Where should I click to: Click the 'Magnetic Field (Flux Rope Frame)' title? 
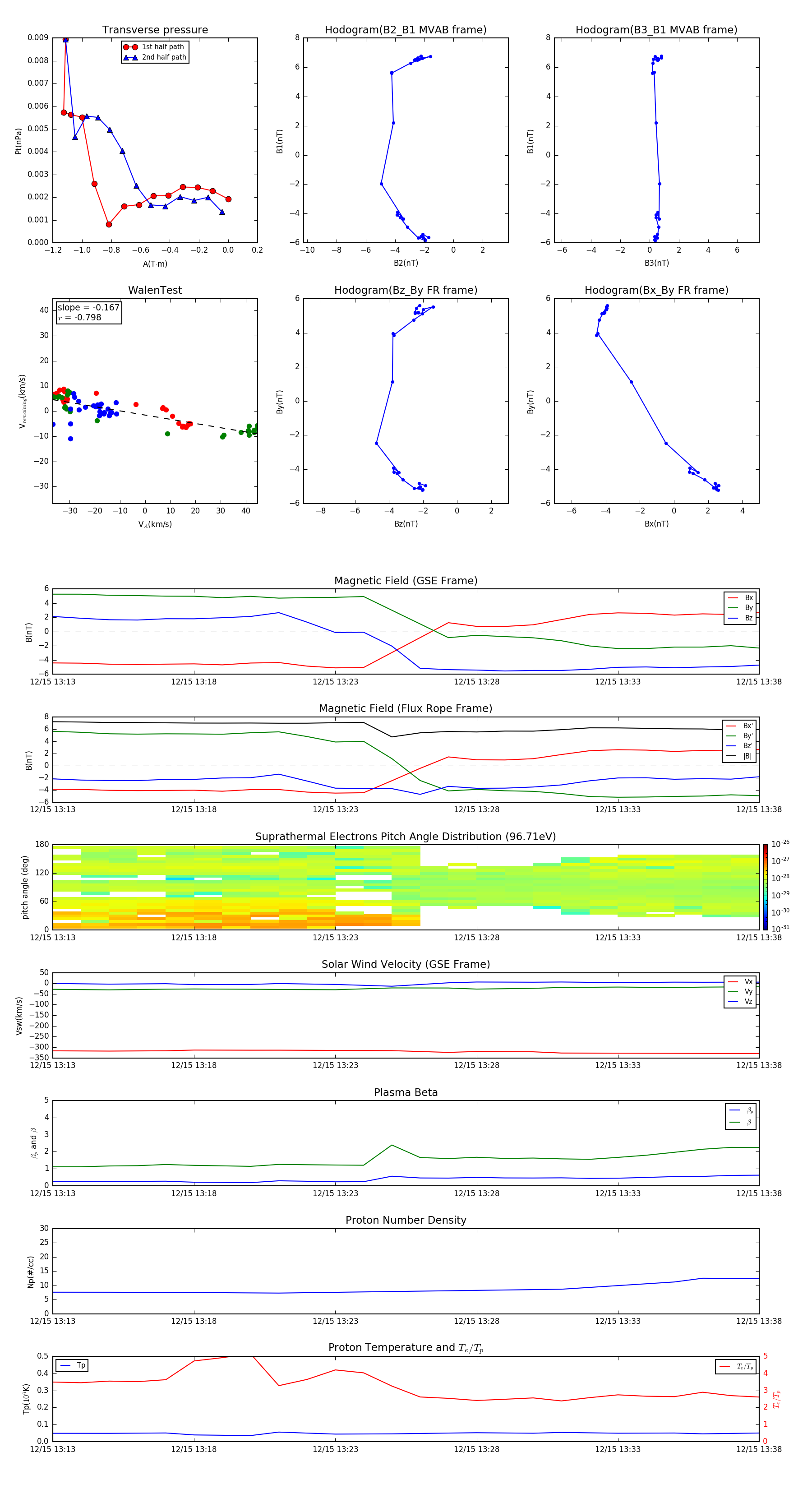pos(406,709)
